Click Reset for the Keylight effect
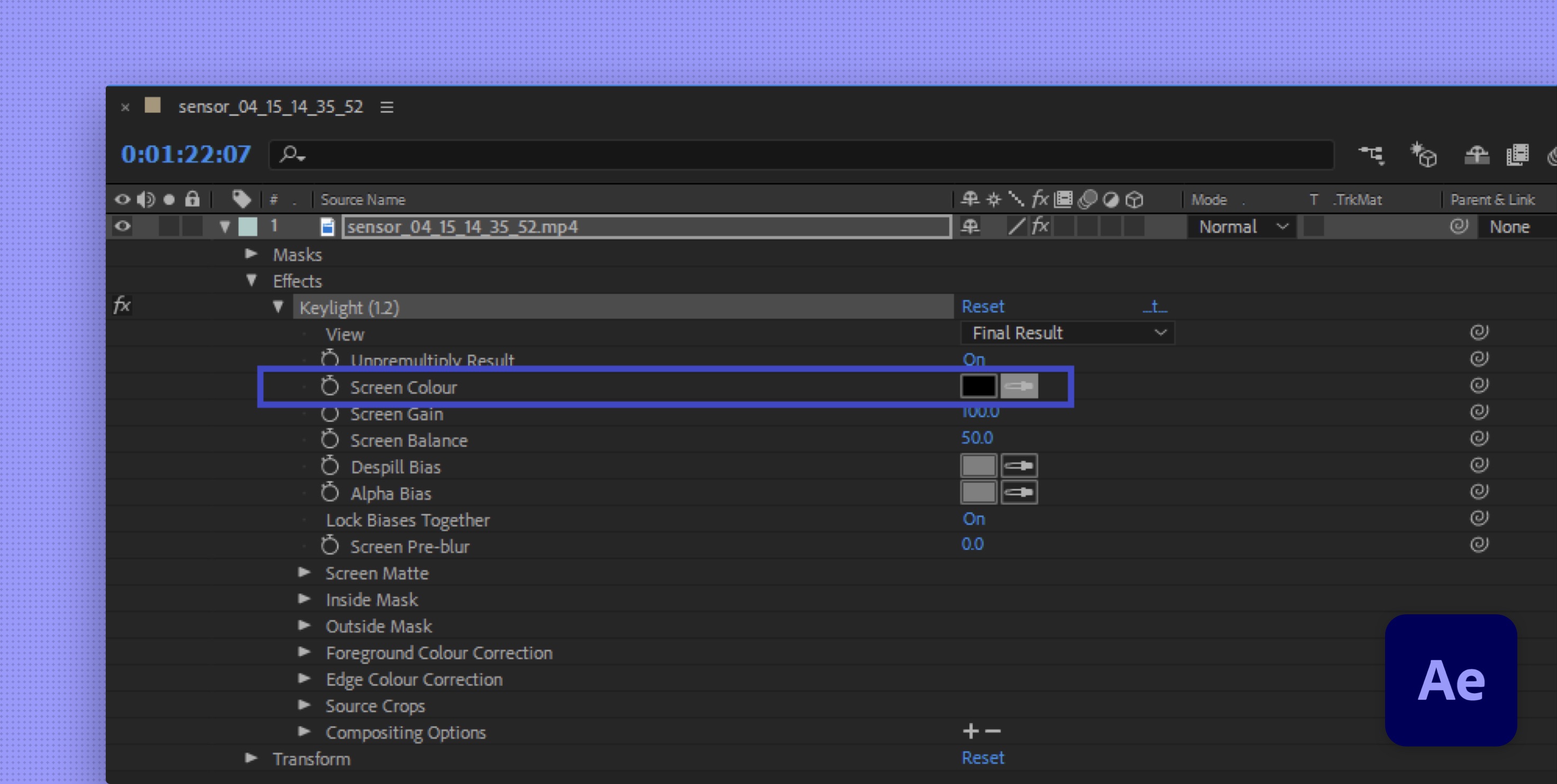 [x=982, y=307]
